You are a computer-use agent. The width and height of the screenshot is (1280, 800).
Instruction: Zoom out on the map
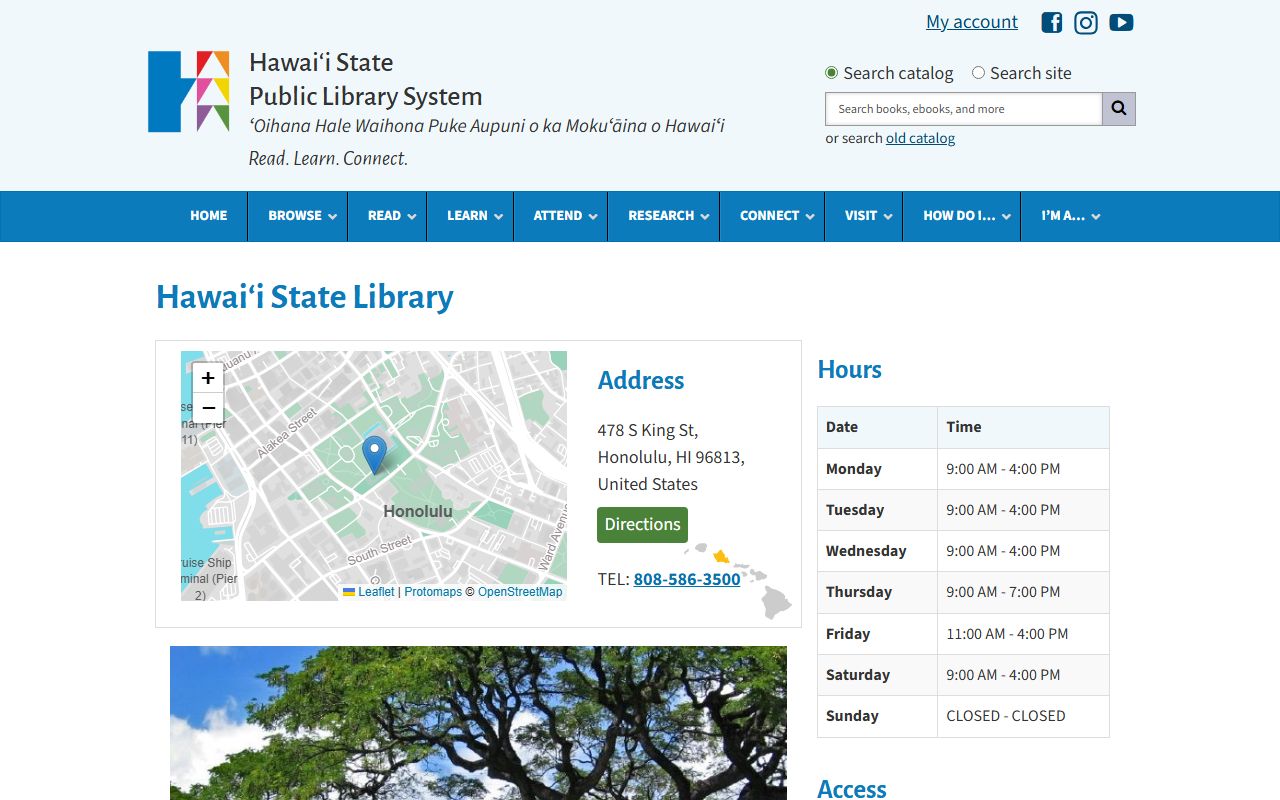(208, 408)
